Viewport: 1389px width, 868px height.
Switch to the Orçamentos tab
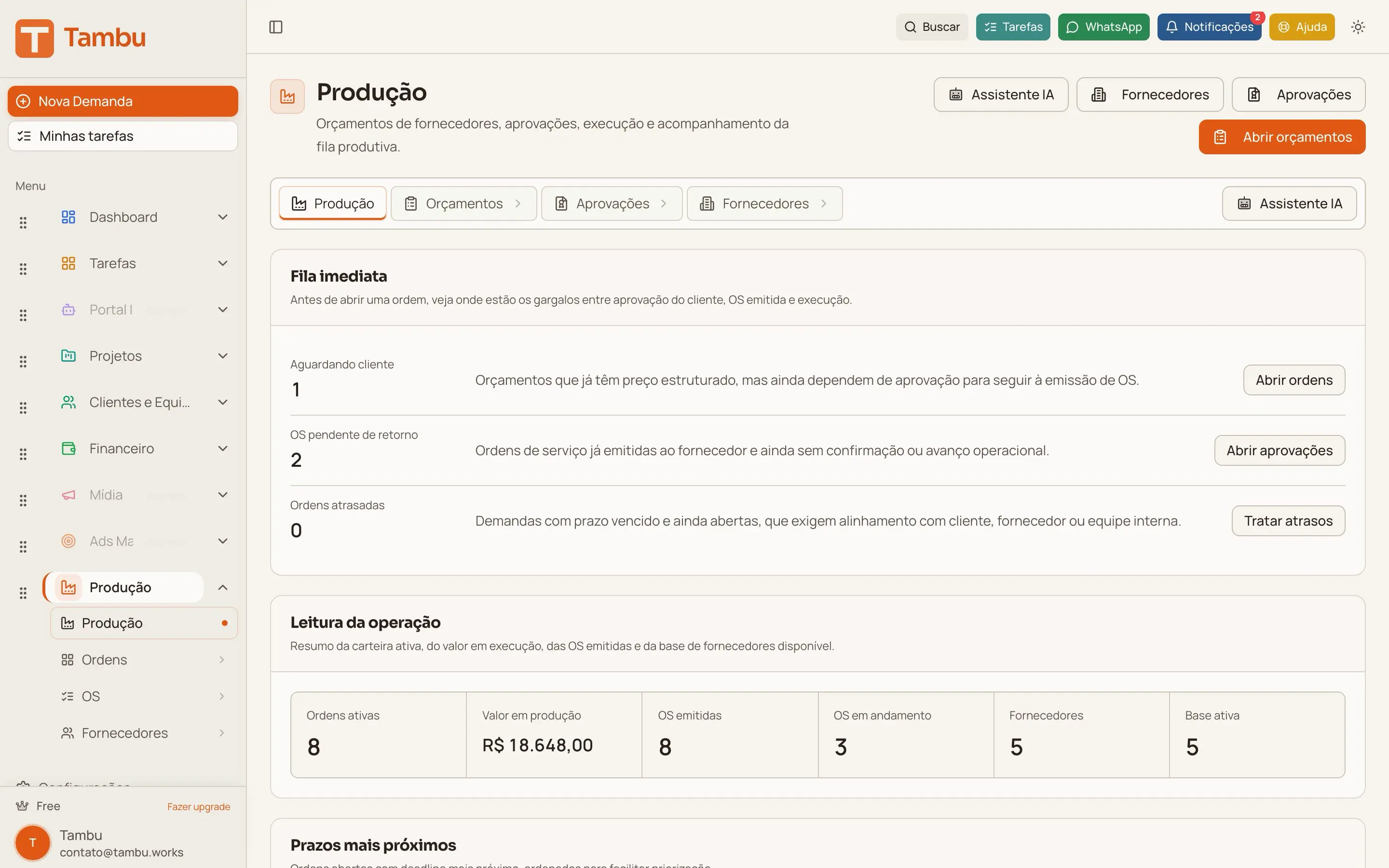pos(463,203)
